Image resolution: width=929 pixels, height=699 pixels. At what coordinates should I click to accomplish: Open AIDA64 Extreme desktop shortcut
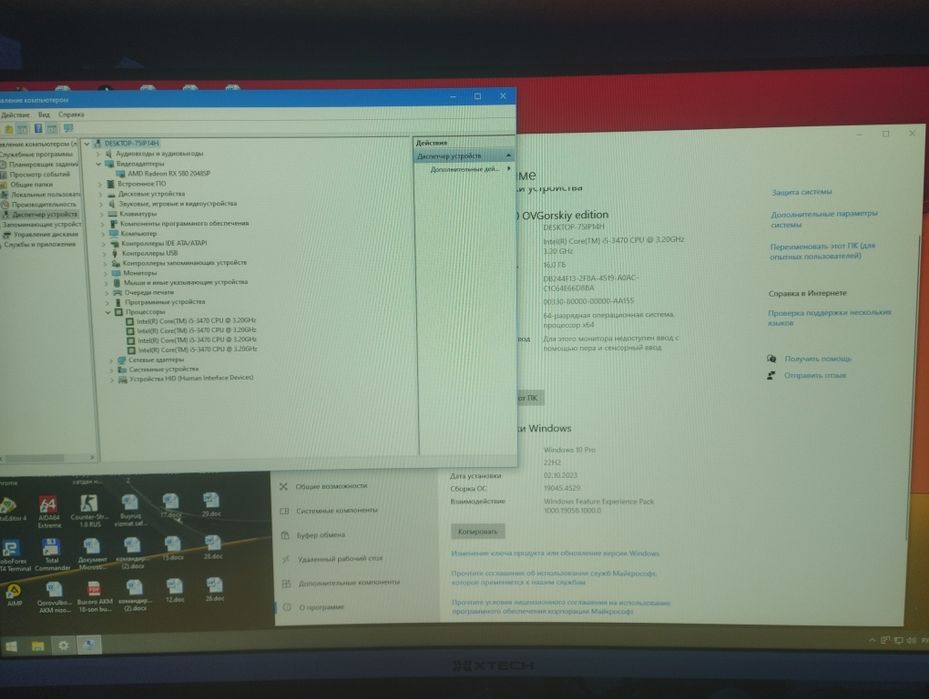(x=49, y=511)
